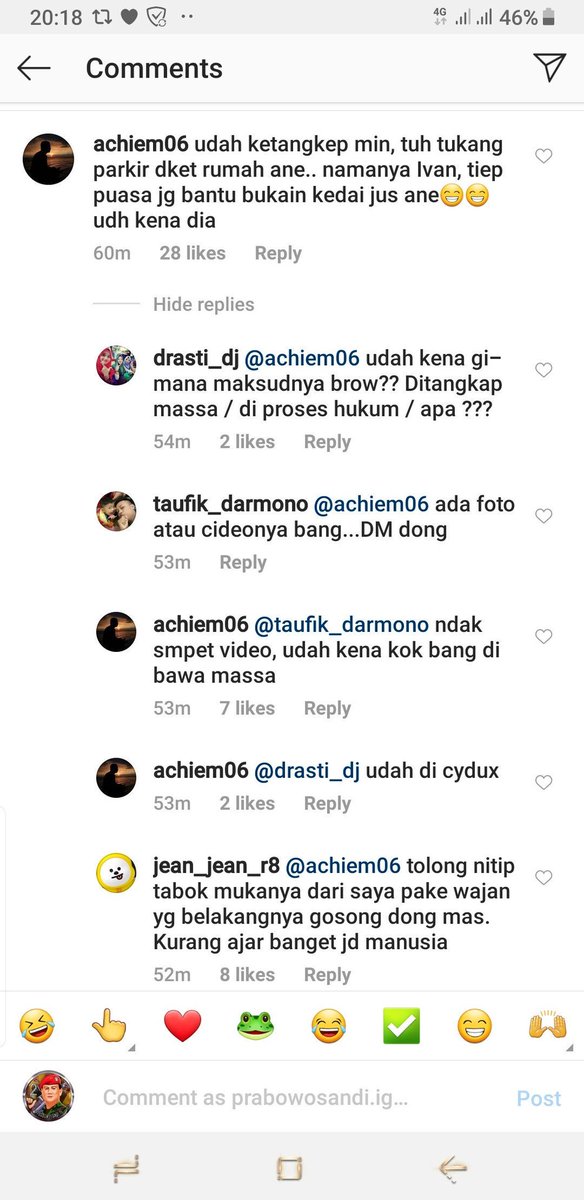Insert the pointing finger emoji
584x1200 pixels.
click(x=109, y=1026)
